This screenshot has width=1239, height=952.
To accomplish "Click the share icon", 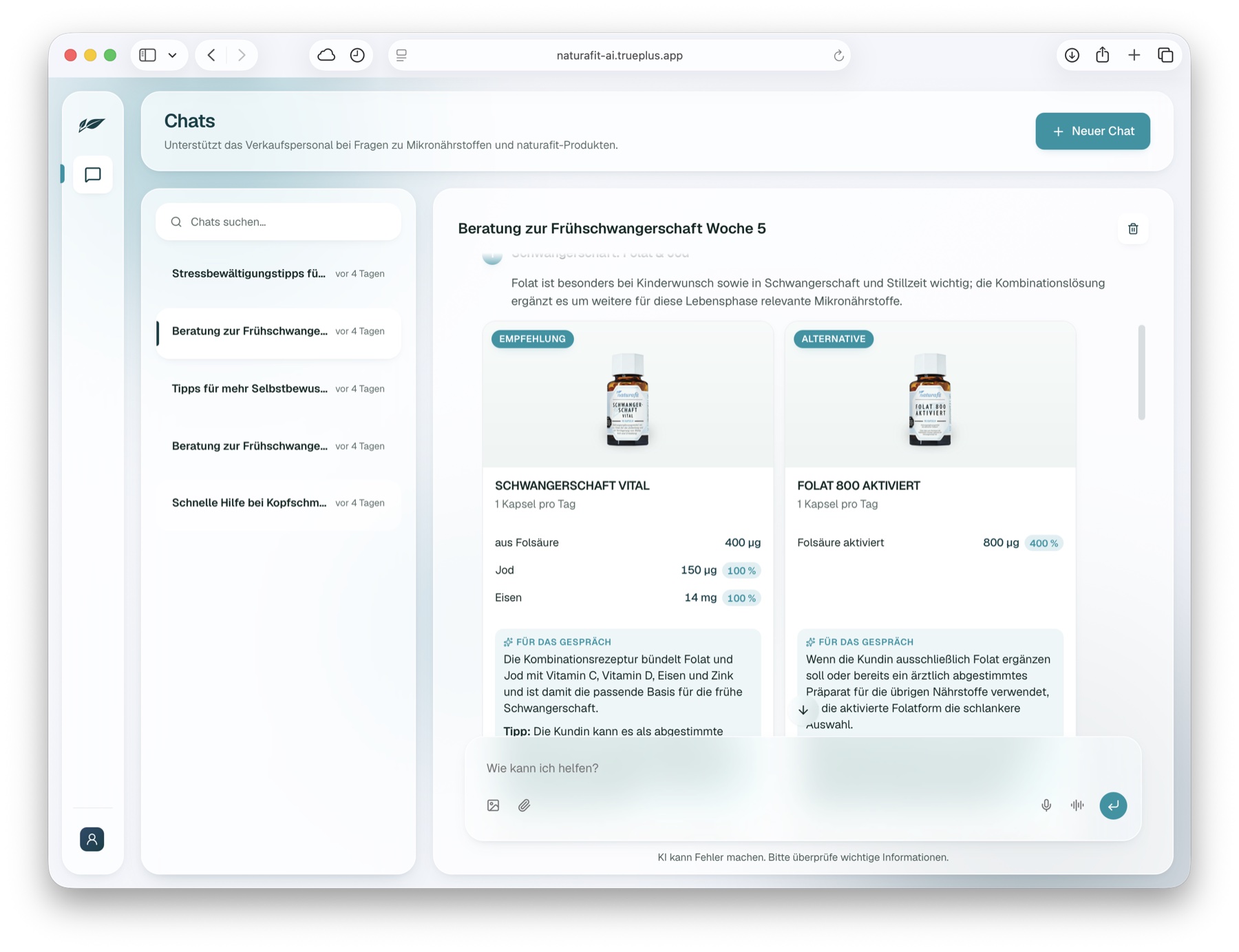I will click(x=1103, y=54).
